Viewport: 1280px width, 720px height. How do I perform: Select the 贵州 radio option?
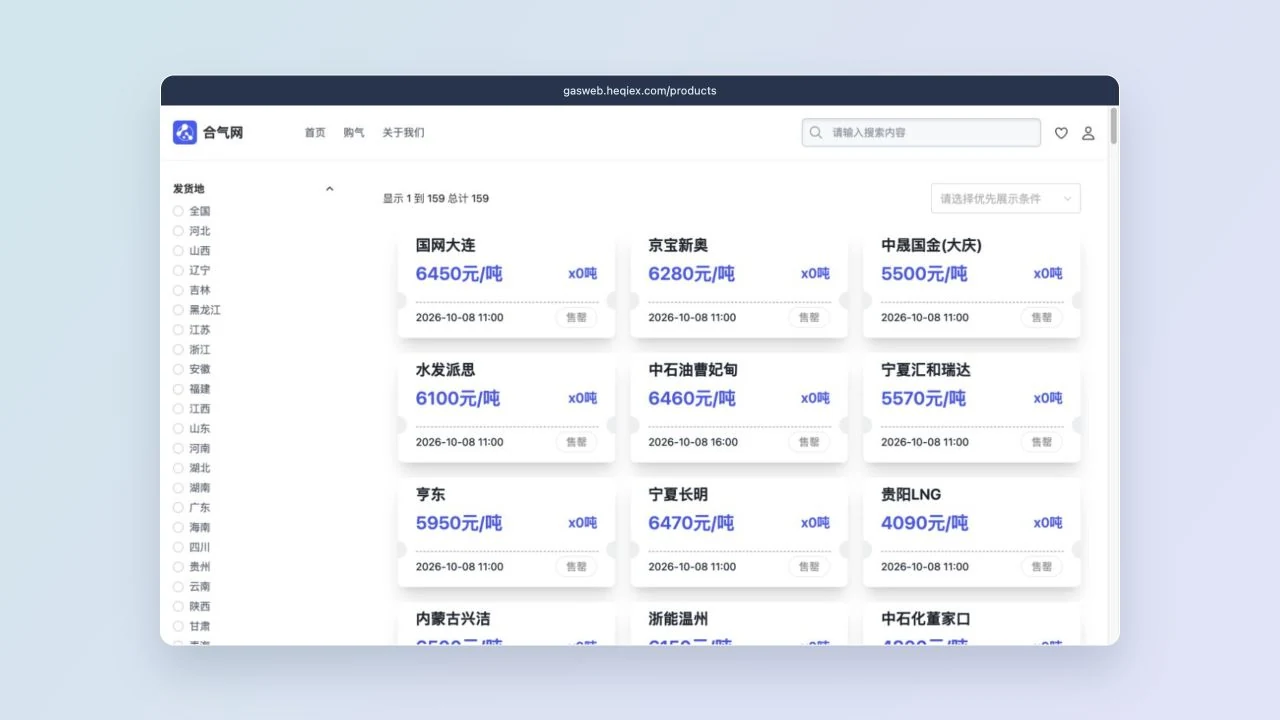point(178,567)
